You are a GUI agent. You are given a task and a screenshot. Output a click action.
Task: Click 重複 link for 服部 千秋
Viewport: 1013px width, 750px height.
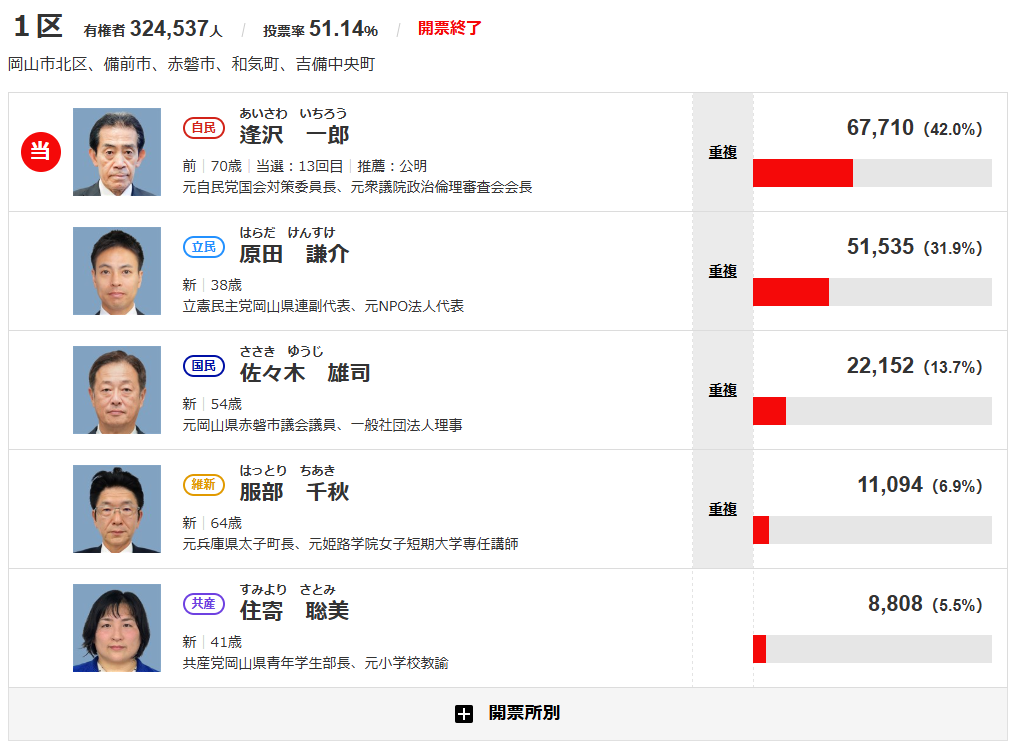click(723, 509)
